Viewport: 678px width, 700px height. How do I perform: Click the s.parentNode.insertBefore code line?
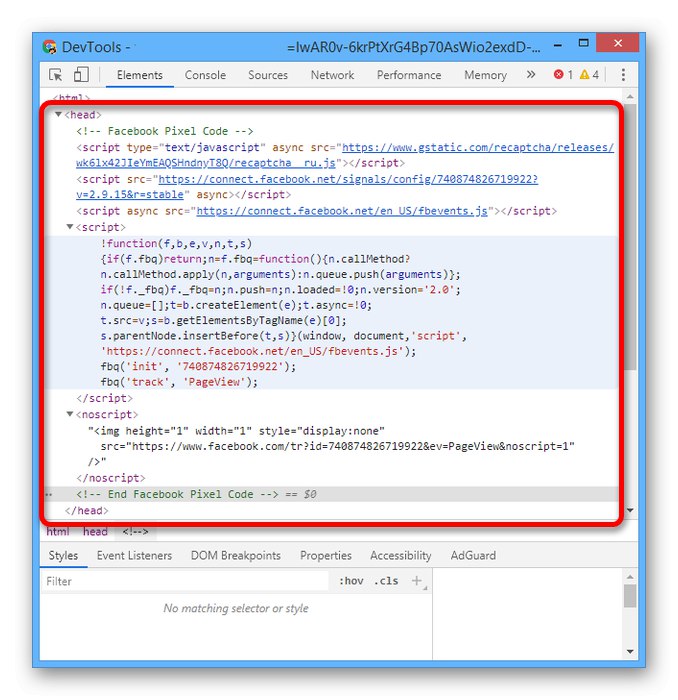283,336
